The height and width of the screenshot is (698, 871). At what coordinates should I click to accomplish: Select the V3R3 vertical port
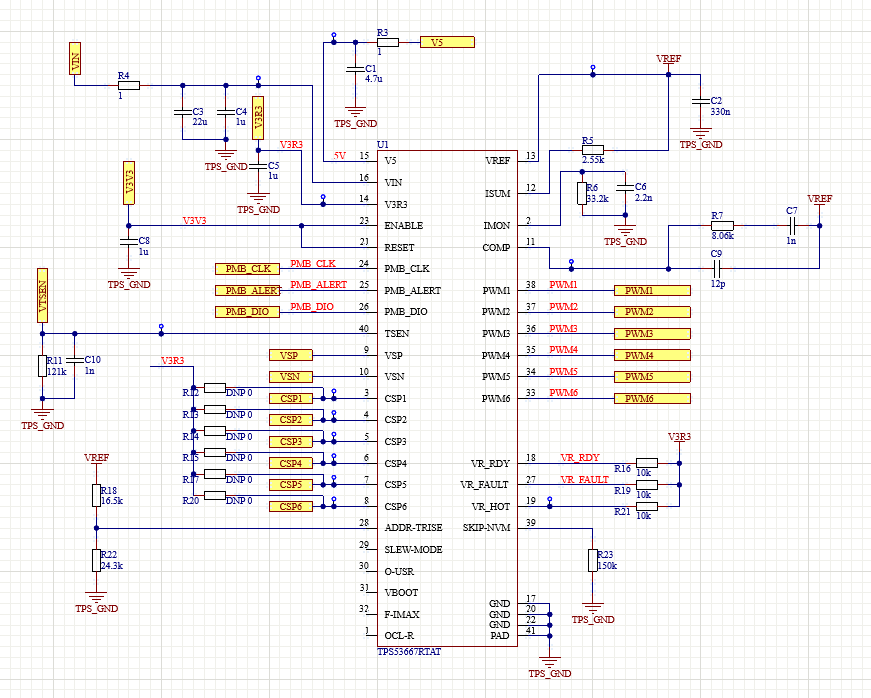pos(258,118)
